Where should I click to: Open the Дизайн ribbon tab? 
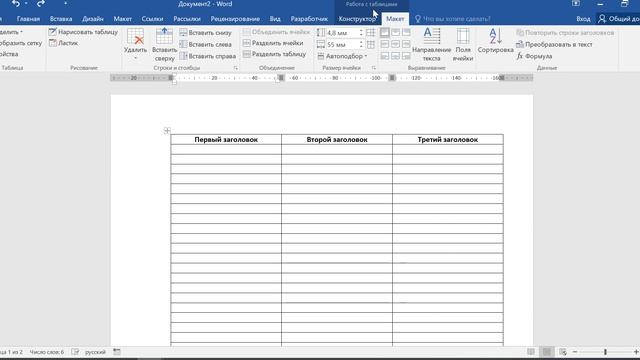pos(93,19)
